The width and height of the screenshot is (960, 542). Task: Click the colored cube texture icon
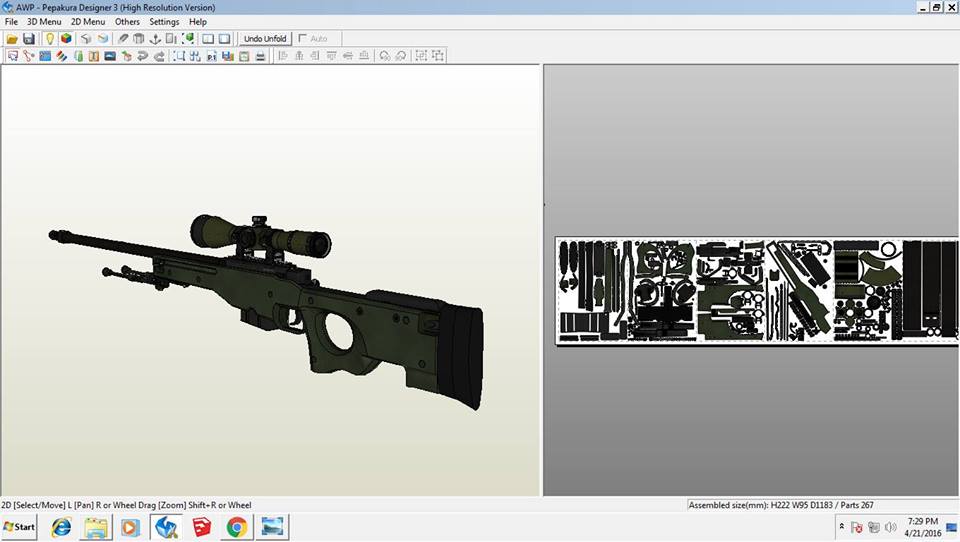pos(66,39)
